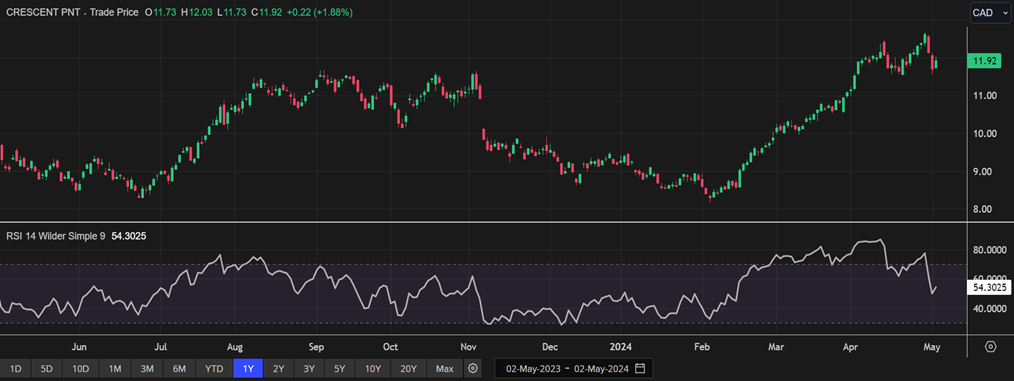The image size is (1014, 381).
Task: Edit the 02-May-2023 start date
Action: (x=533, y=369)
